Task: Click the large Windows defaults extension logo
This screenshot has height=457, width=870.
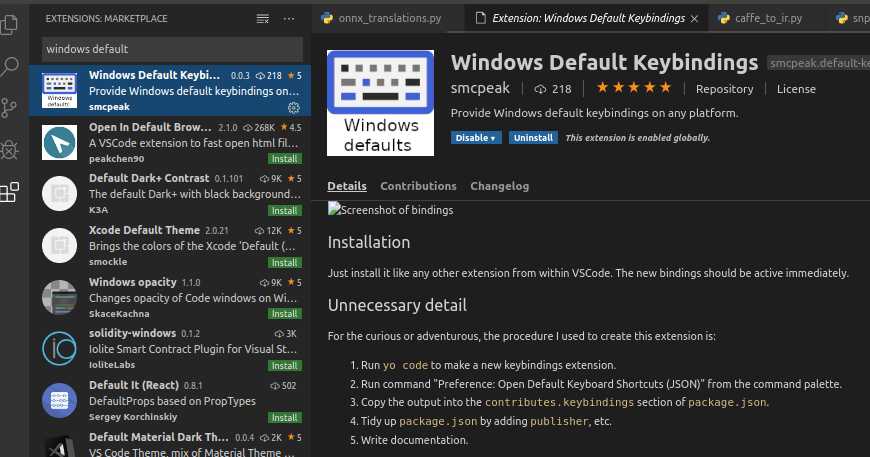Action: coord(381,103)
